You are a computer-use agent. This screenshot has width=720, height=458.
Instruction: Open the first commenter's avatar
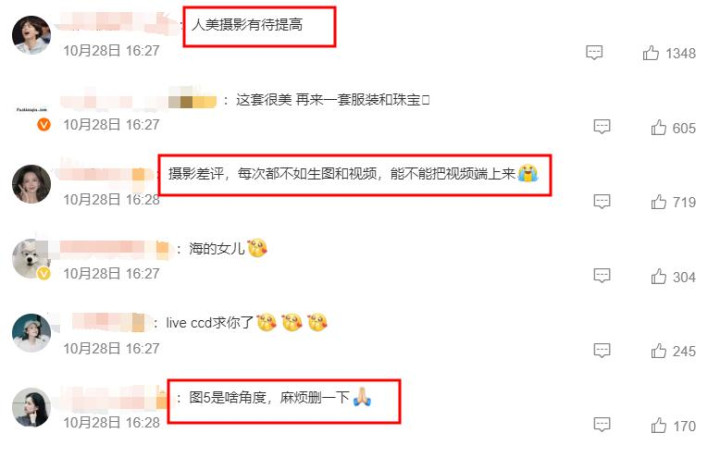31,35
